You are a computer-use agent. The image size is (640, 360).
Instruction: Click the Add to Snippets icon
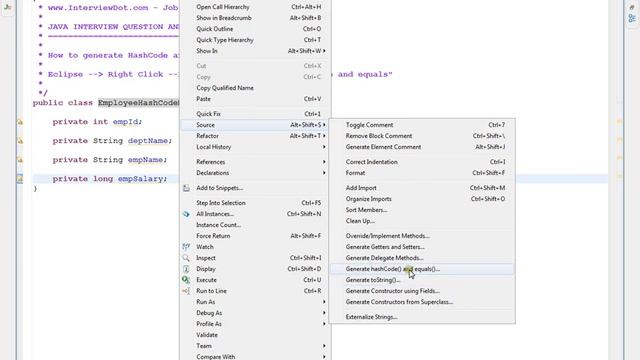pos(186,188)
